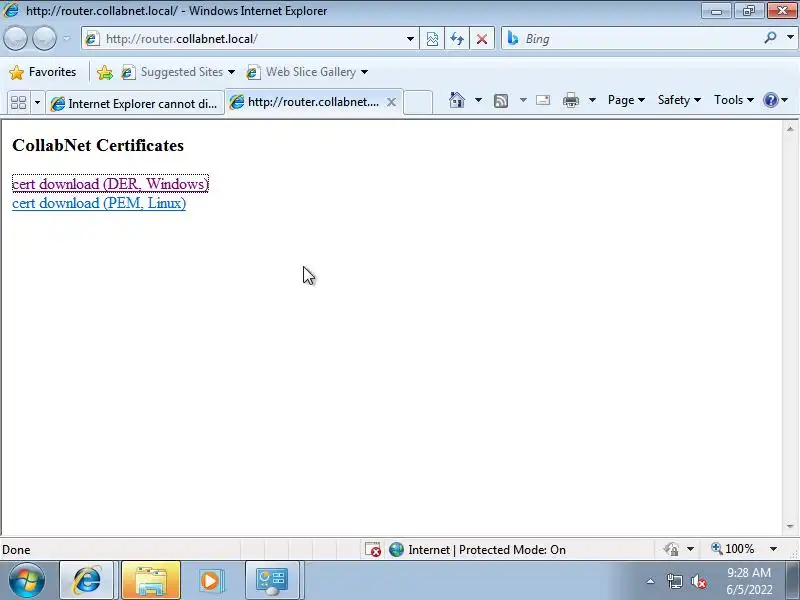This screenshot has width=800, height=600.
Task: Click the control panel taskbar icon
Action: pyautogui.click(x=272, y=580)
